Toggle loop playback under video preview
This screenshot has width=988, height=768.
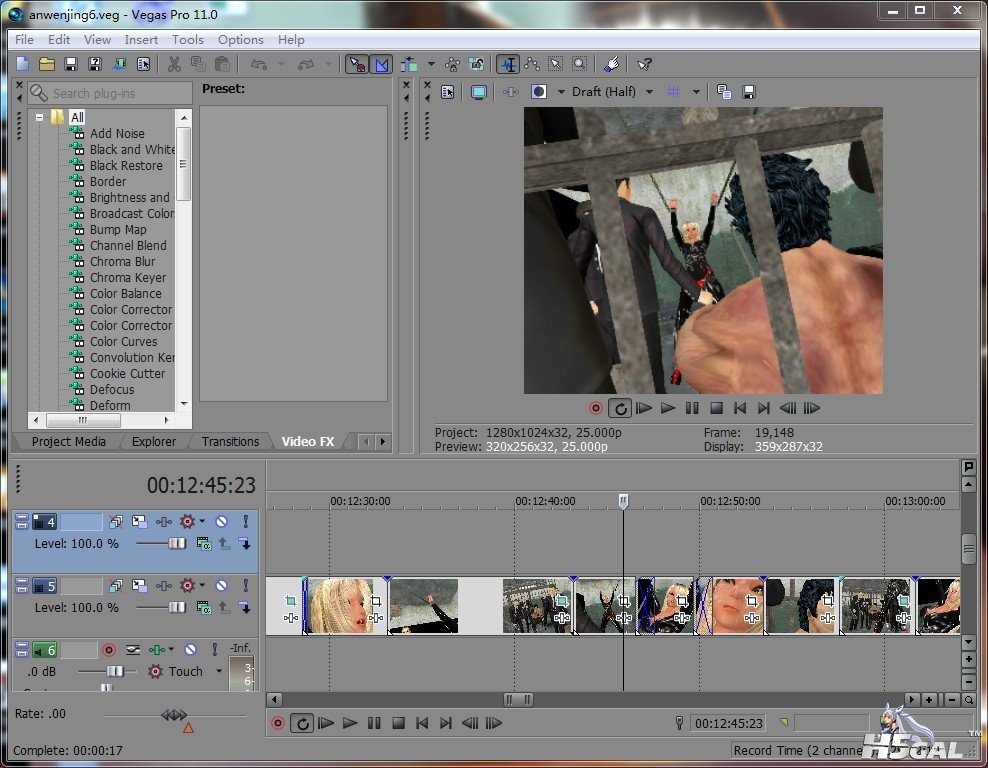tap(620, 408)
